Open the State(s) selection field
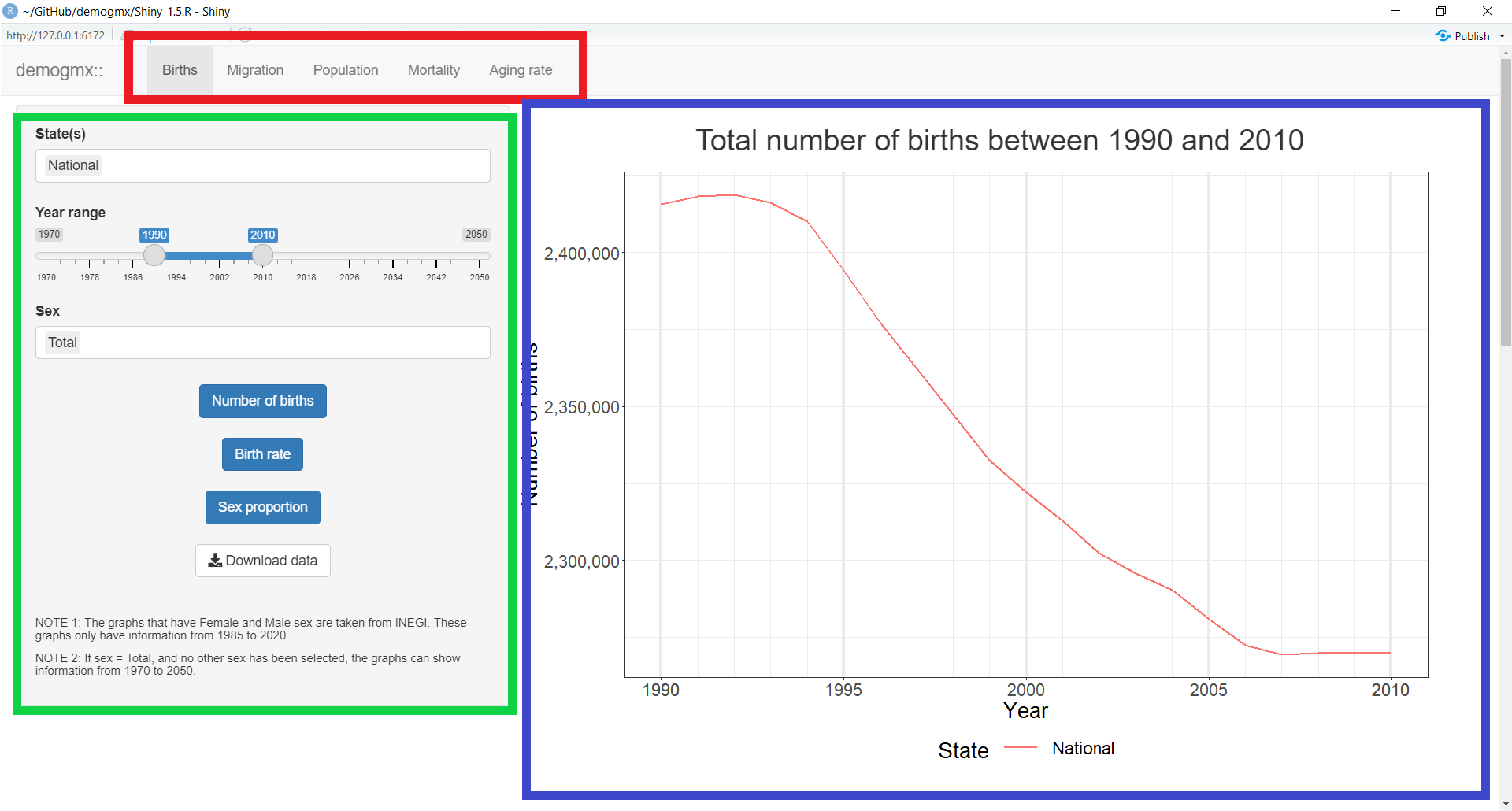 point(262,165)
